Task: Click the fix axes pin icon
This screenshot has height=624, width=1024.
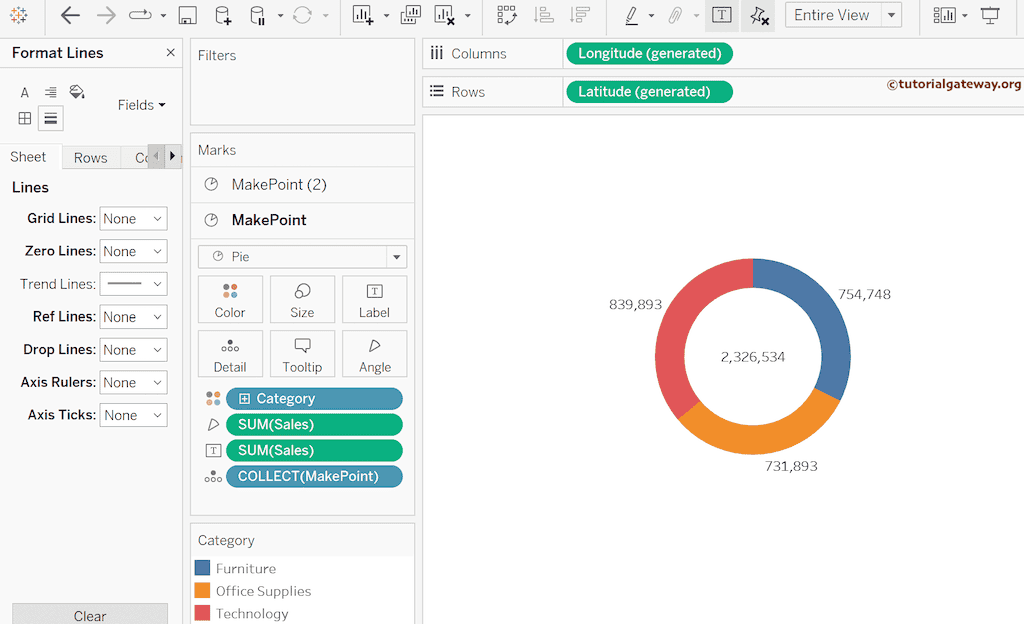Action: [759, 15]
